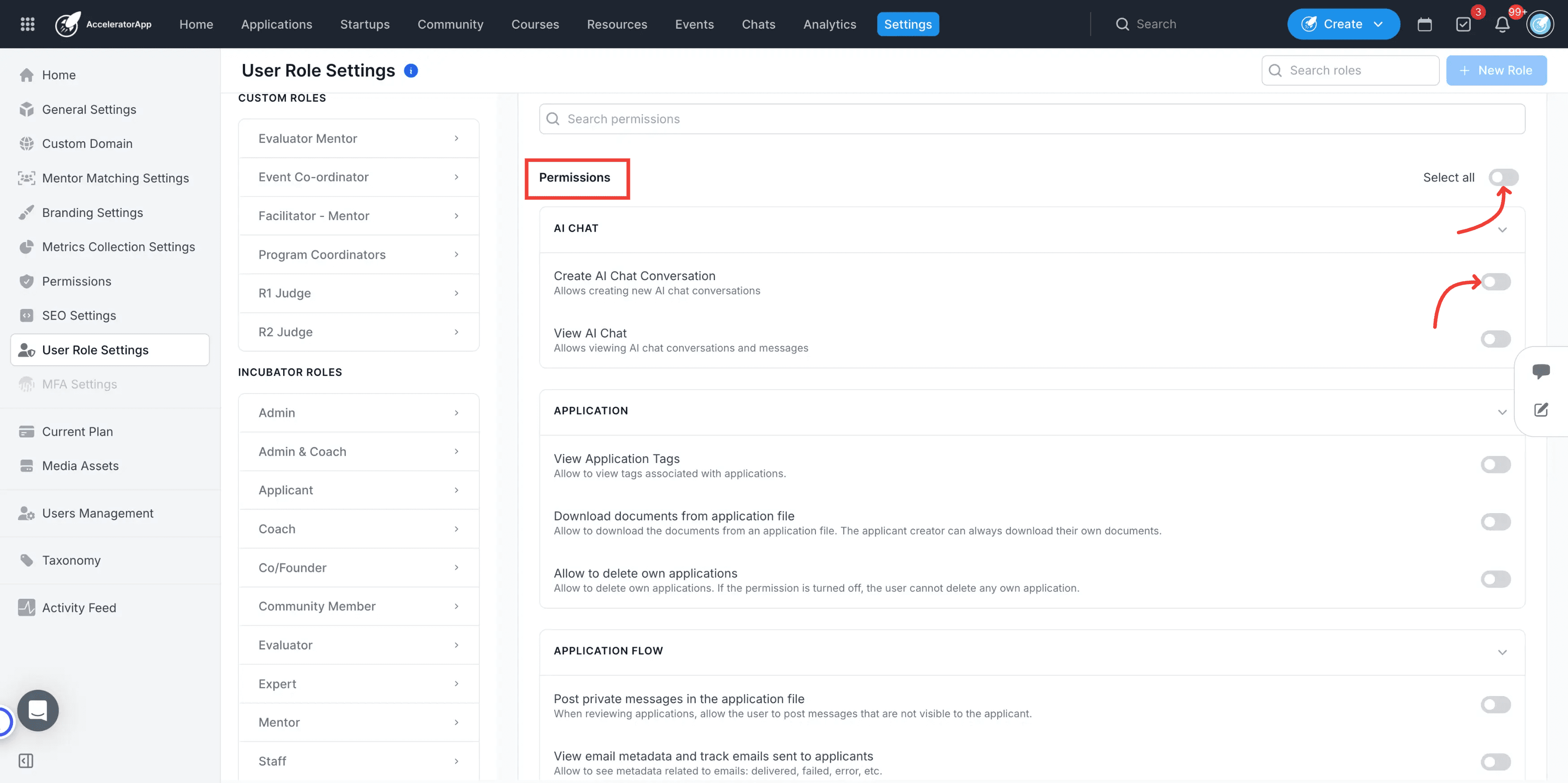Collapse the APPLICATION FLOW section

(1502, 652)
